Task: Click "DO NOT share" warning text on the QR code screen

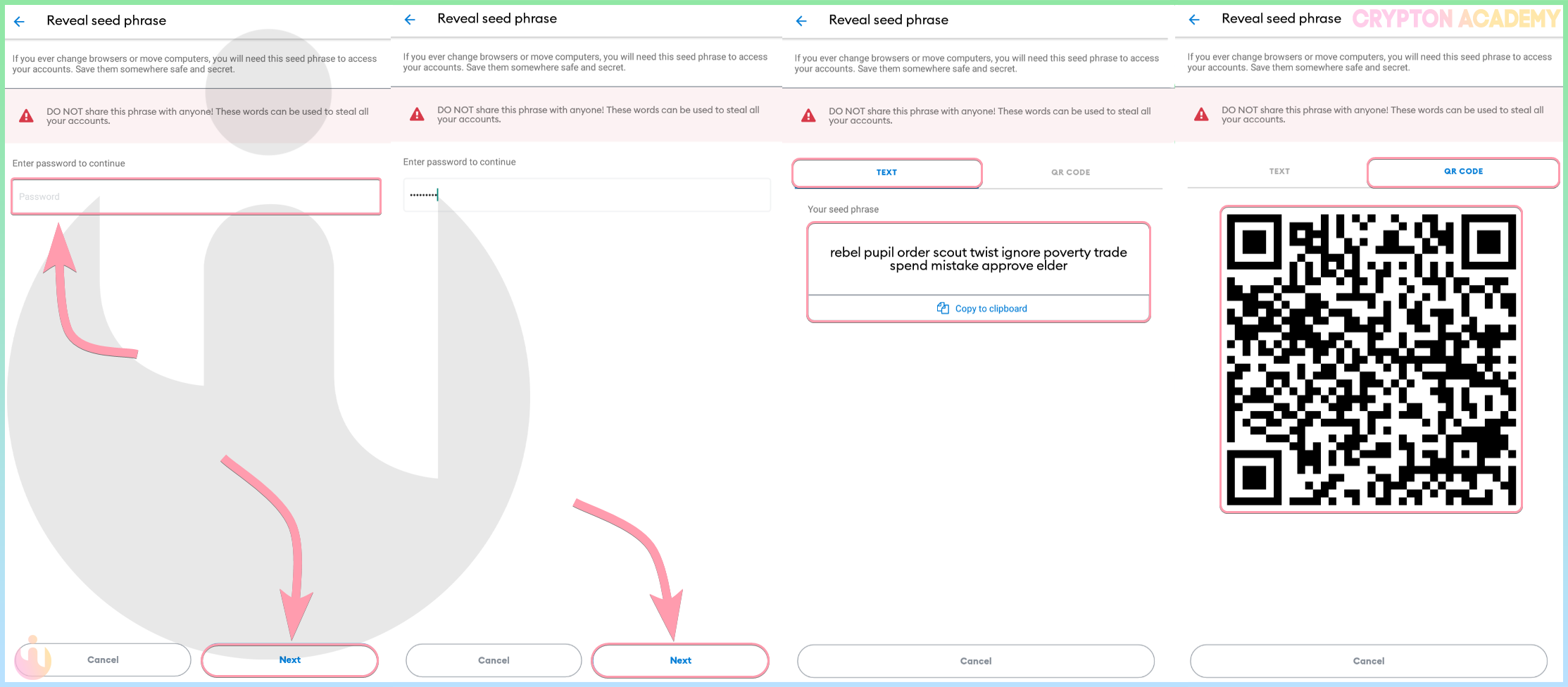Action: coord(1383,115)
